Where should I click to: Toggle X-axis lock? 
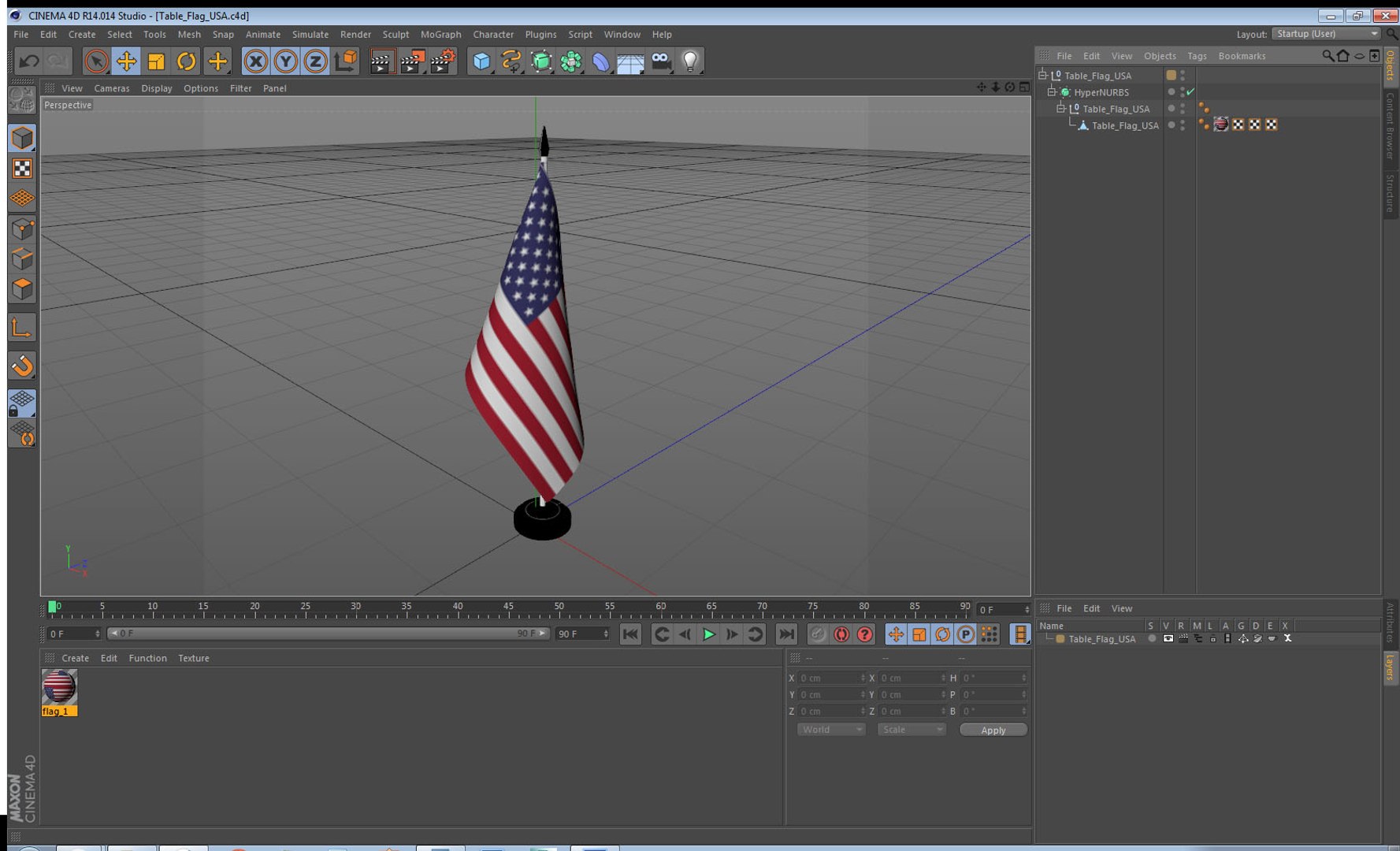[255, 61]
